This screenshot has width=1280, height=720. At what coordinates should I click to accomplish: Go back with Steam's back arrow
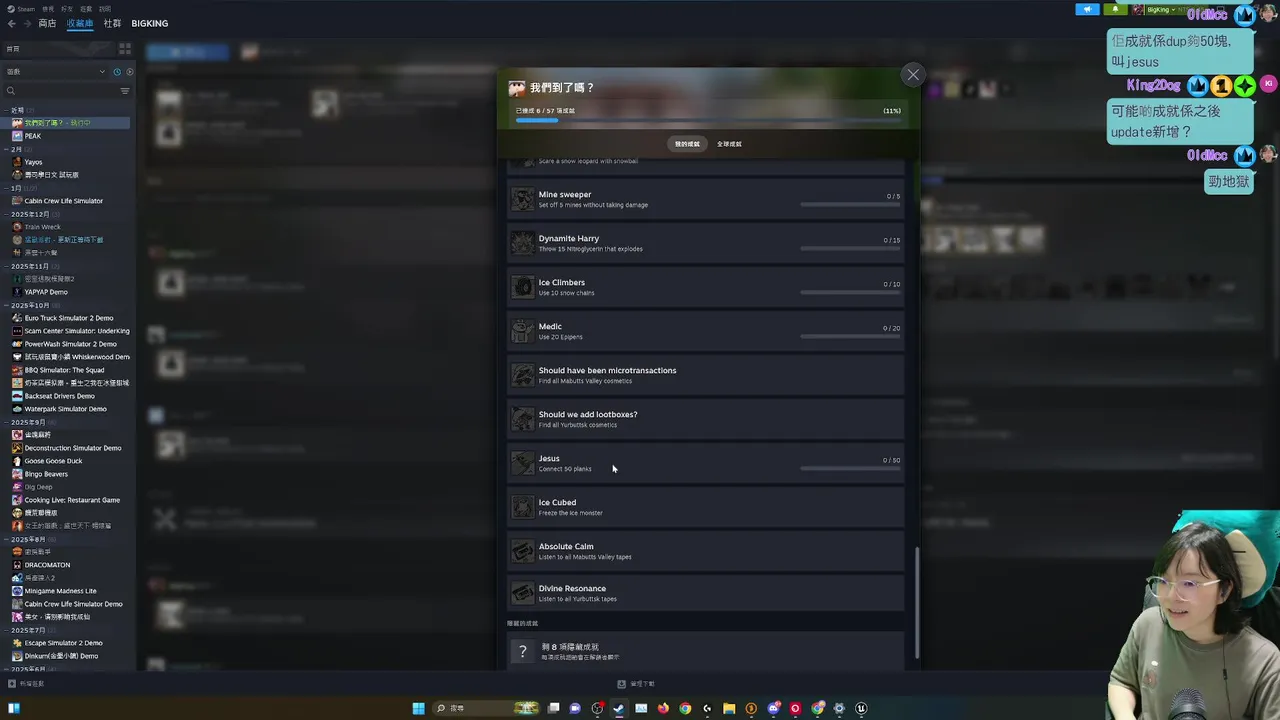[12, 23]
